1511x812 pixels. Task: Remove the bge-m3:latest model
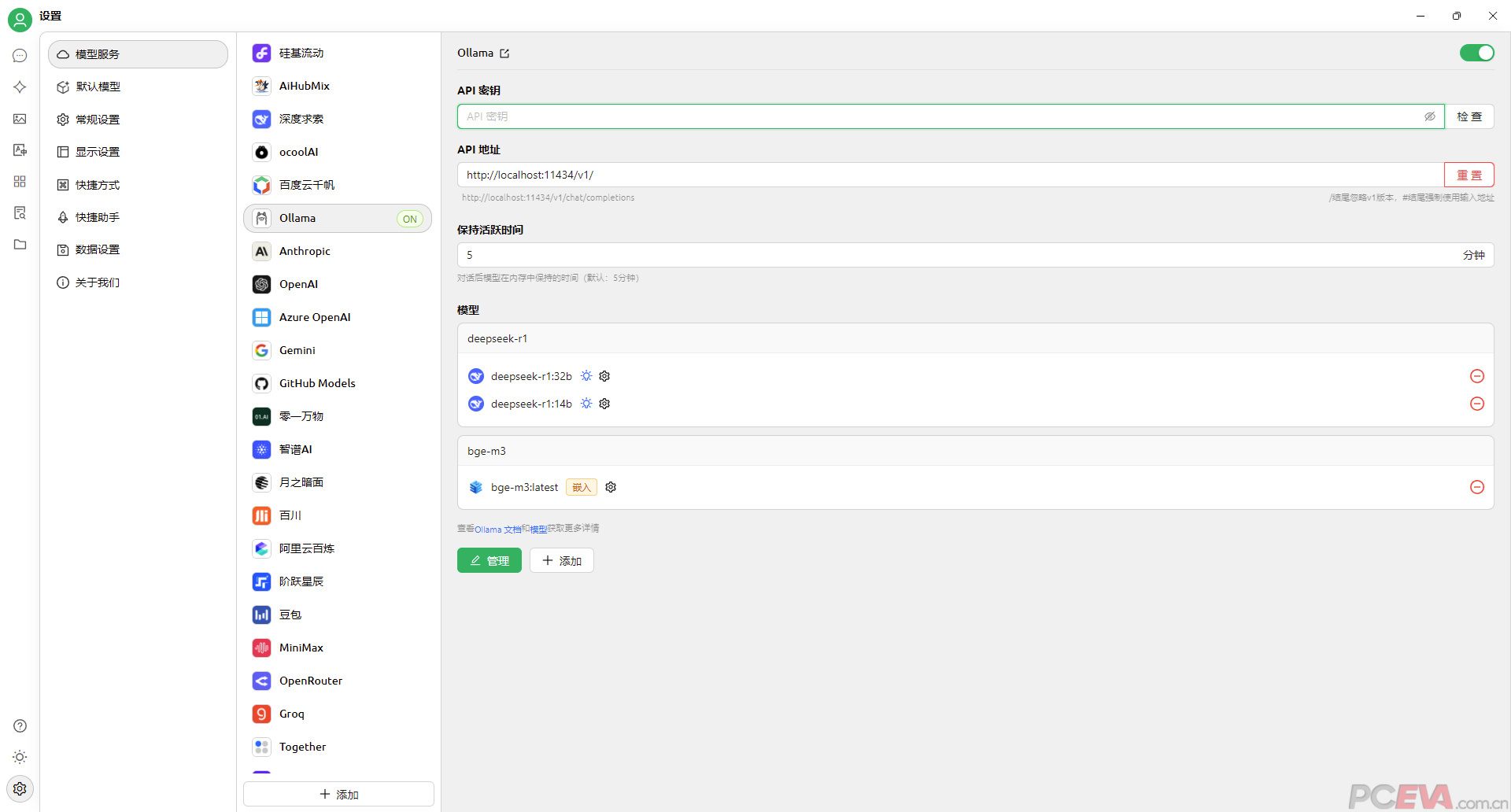(1476, 487)
